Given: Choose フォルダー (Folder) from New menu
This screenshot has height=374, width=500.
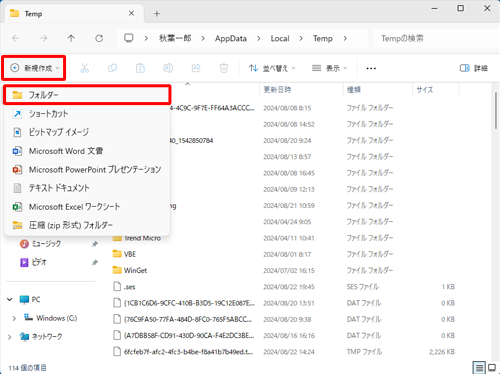Looking at the screenshot, I should [x=87, y=95].
